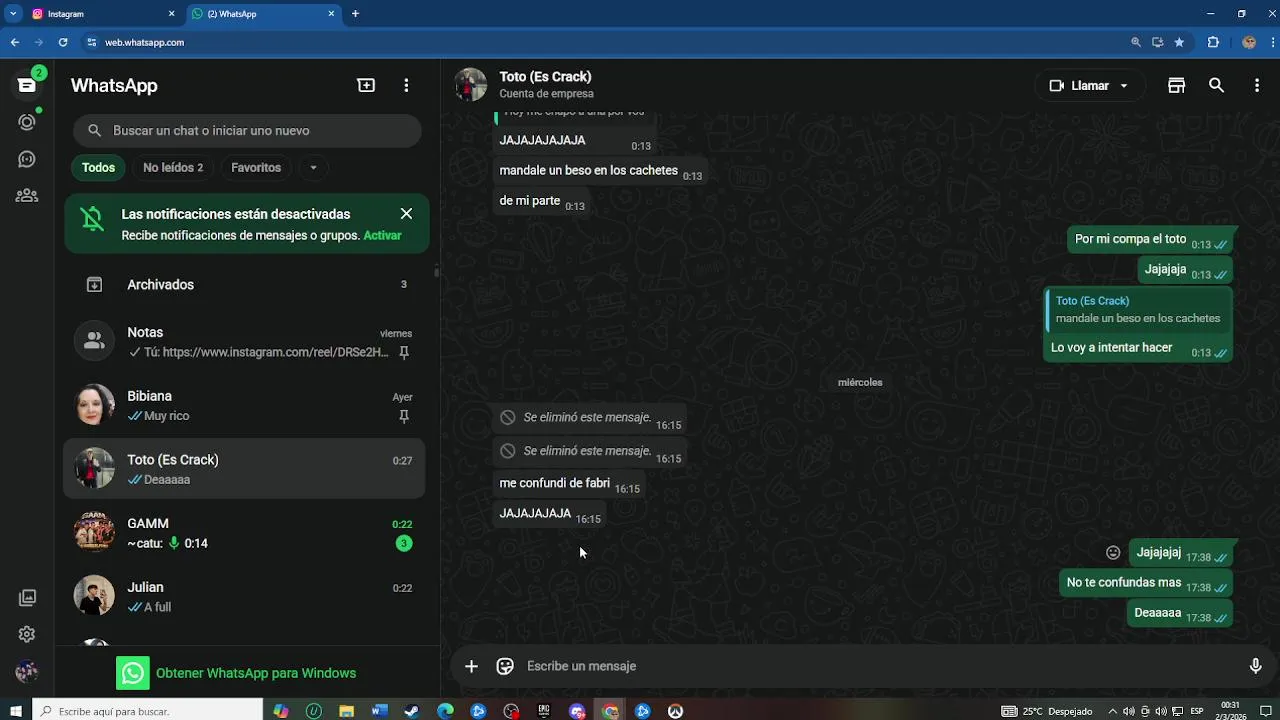This screenshot has width=1280, height=720.
Task: Open a new browser tab
Action: (355, 14)
